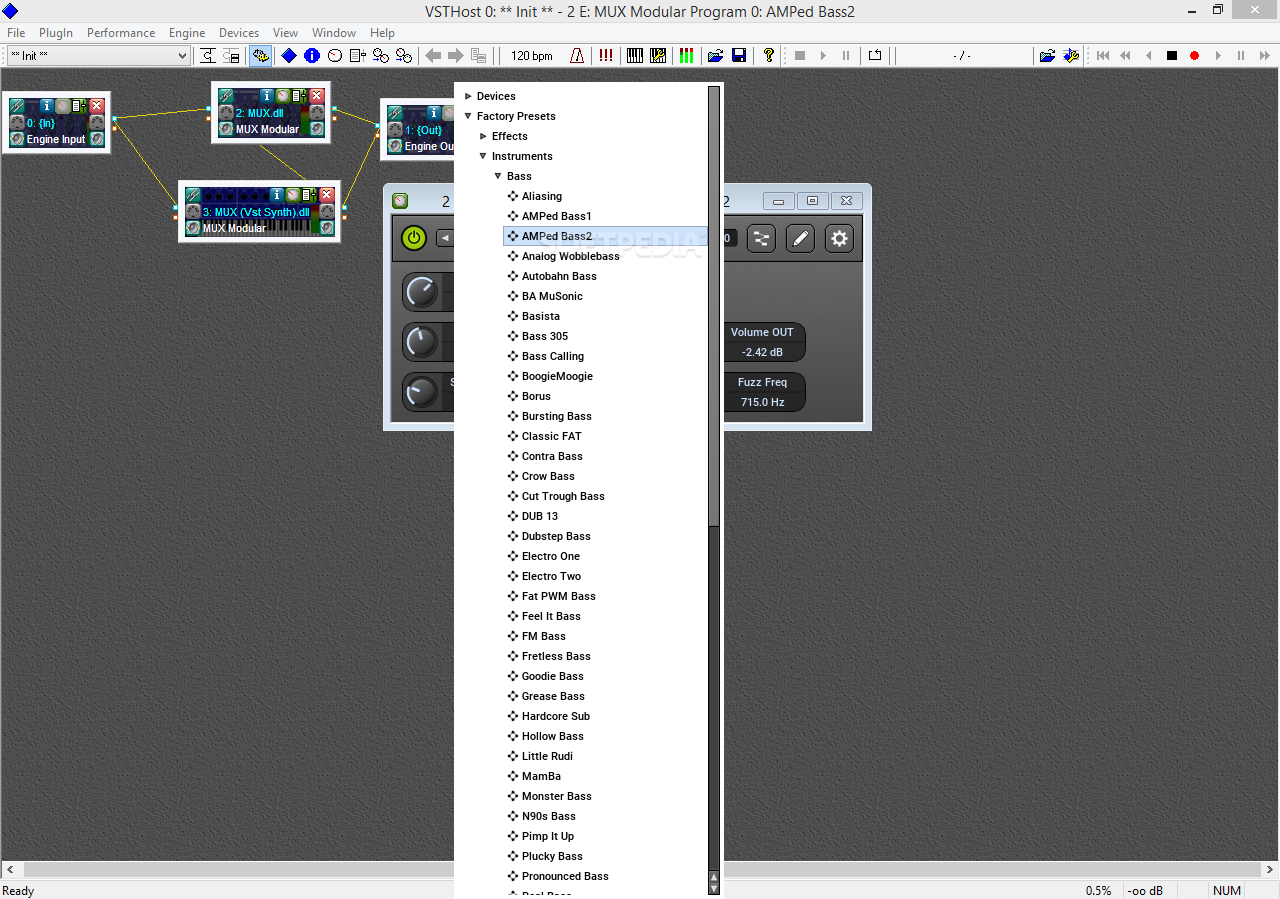Open the View menu
Viewport: 1280px width, 899px height.
[286, 33]
